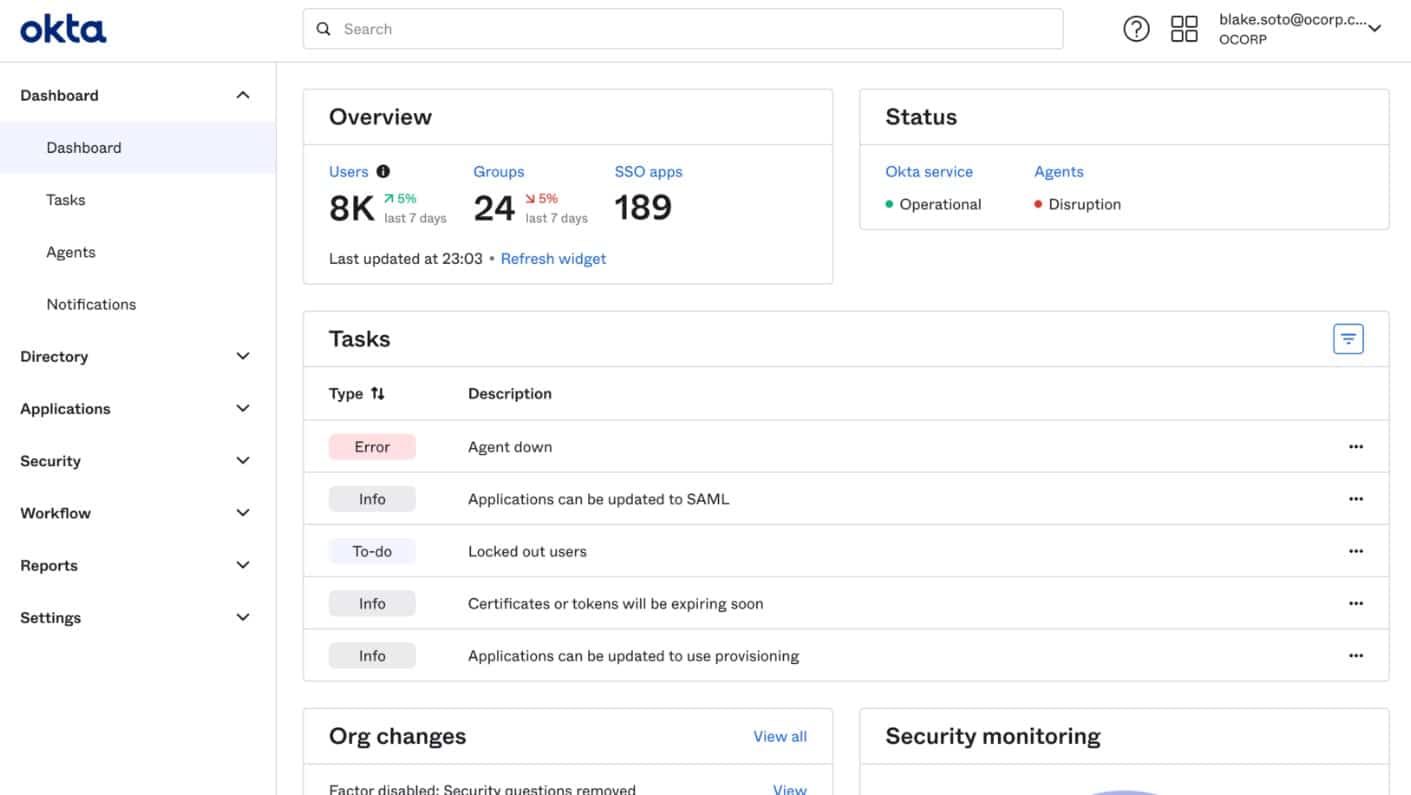The width and height of the screenshot is (1411, 795).
Task: Click the 8K users count
Action: (x=352, y=208)
